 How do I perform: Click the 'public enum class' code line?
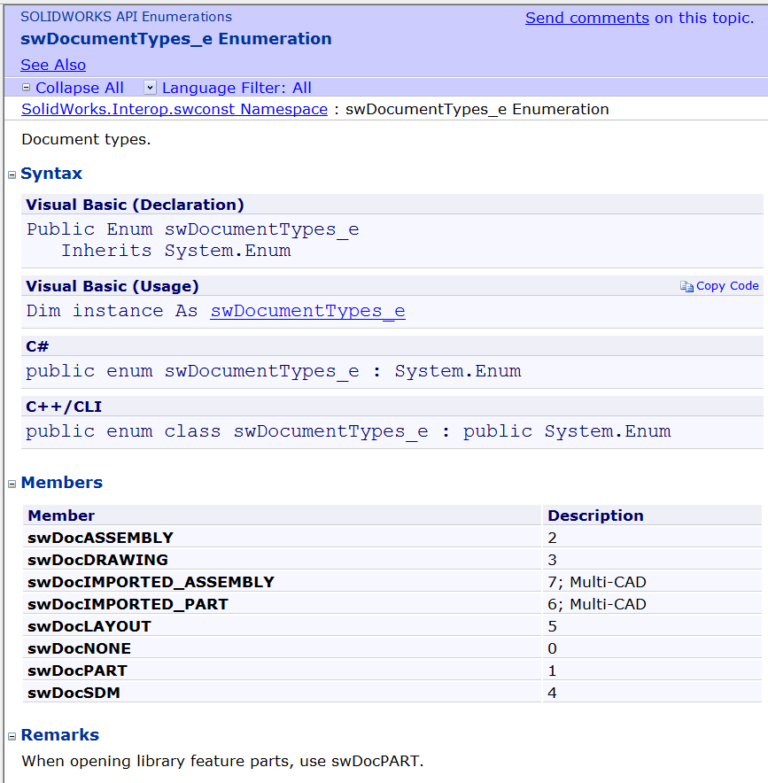[348, 432]
